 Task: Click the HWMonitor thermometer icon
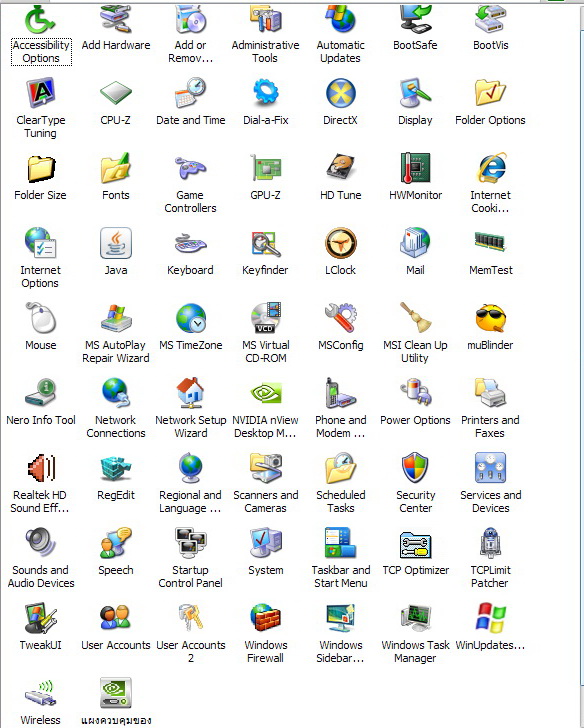pos(415,167)
